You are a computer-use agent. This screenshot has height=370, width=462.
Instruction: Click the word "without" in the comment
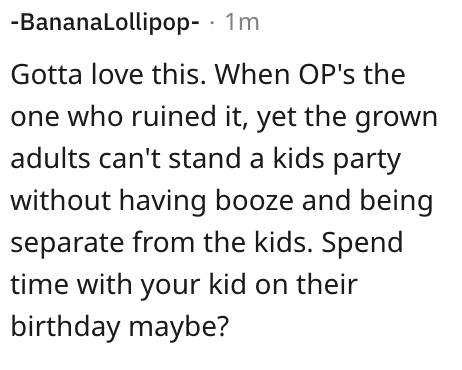pyautogui.click(x=61, y=200)
